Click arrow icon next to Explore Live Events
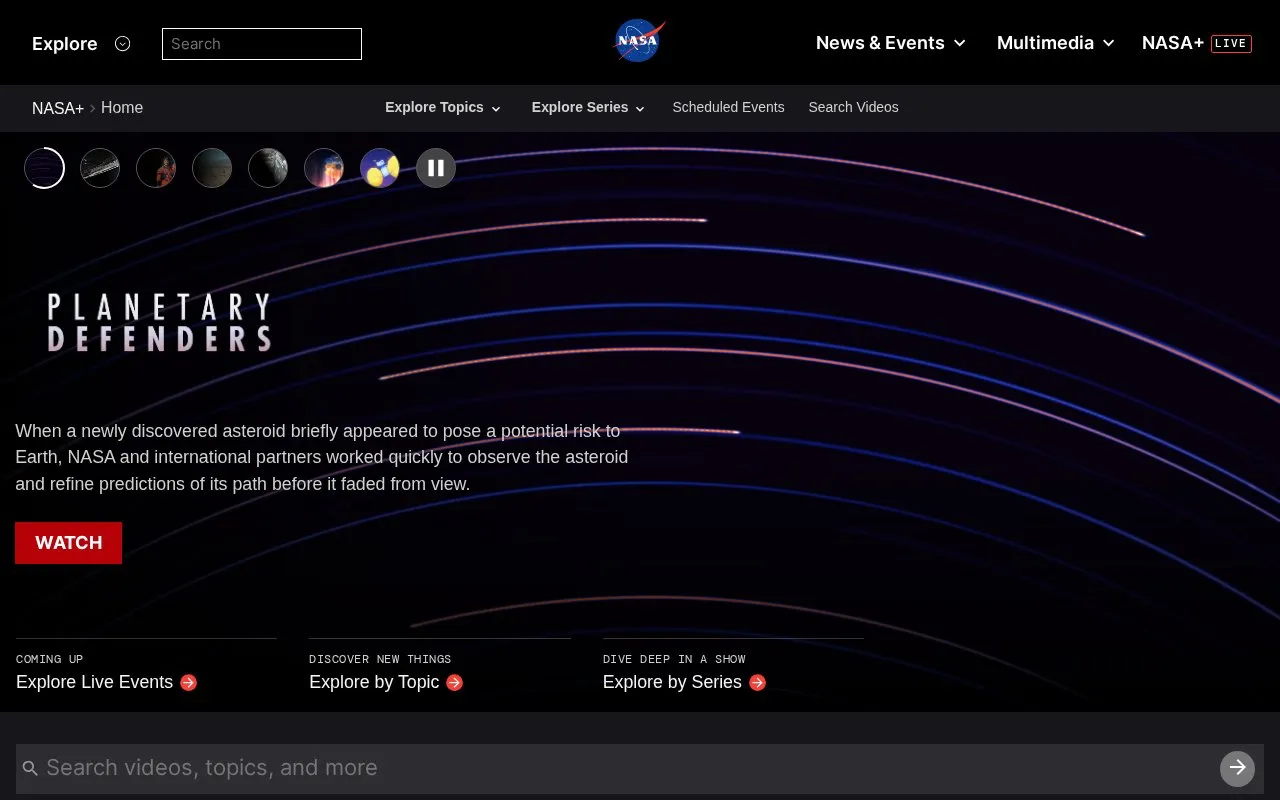This screenshot has height=800, width=1280. click(x=189, y=683)
